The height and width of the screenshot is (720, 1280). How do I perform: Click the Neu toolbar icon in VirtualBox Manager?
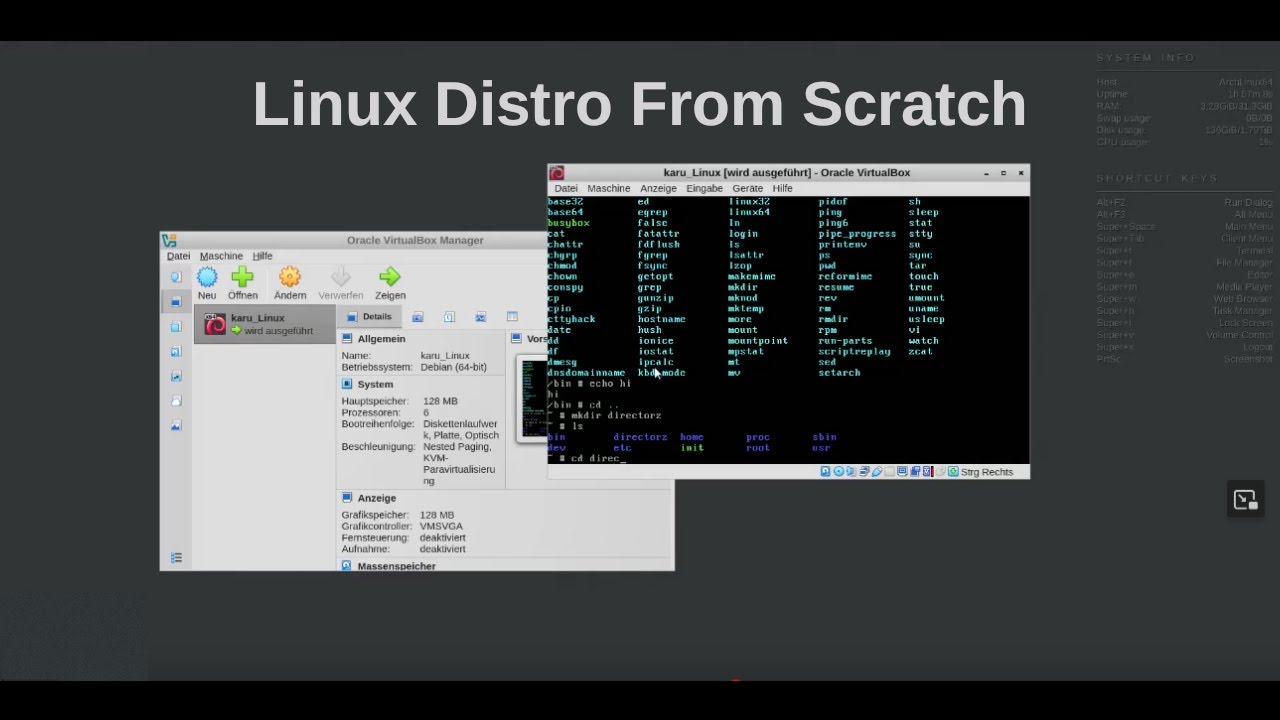207,277
